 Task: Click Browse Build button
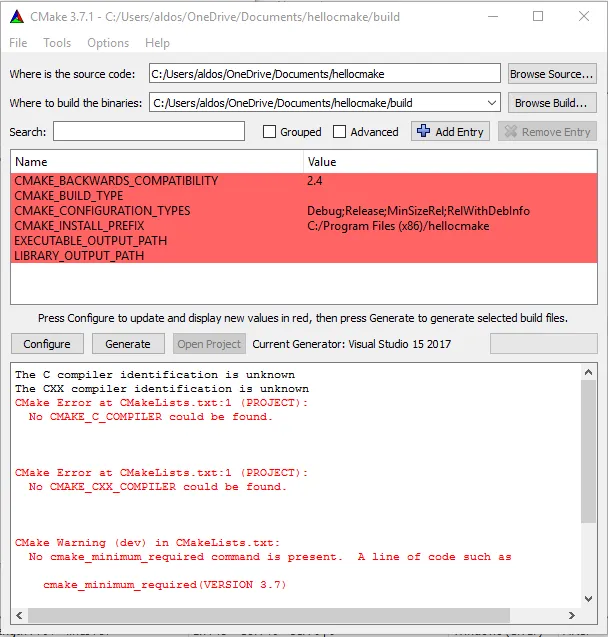552,103
